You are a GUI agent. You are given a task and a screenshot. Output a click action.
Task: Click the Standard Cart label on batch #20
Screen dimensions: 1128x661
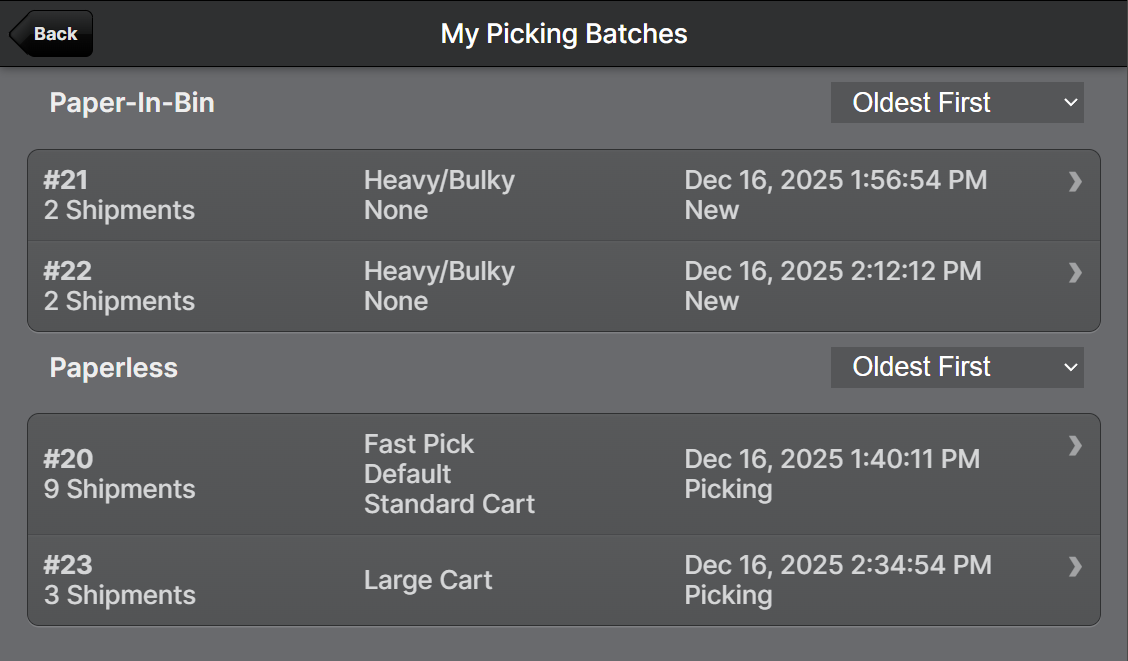tap(449, 504)
